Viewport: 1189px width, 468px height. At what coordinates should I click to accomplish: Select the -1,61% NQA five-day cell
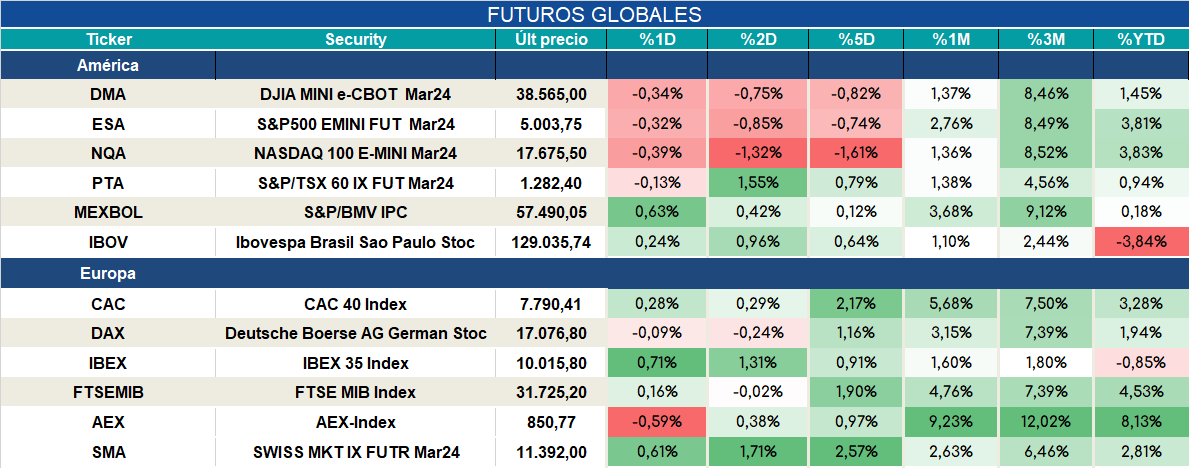coord(855,153)
